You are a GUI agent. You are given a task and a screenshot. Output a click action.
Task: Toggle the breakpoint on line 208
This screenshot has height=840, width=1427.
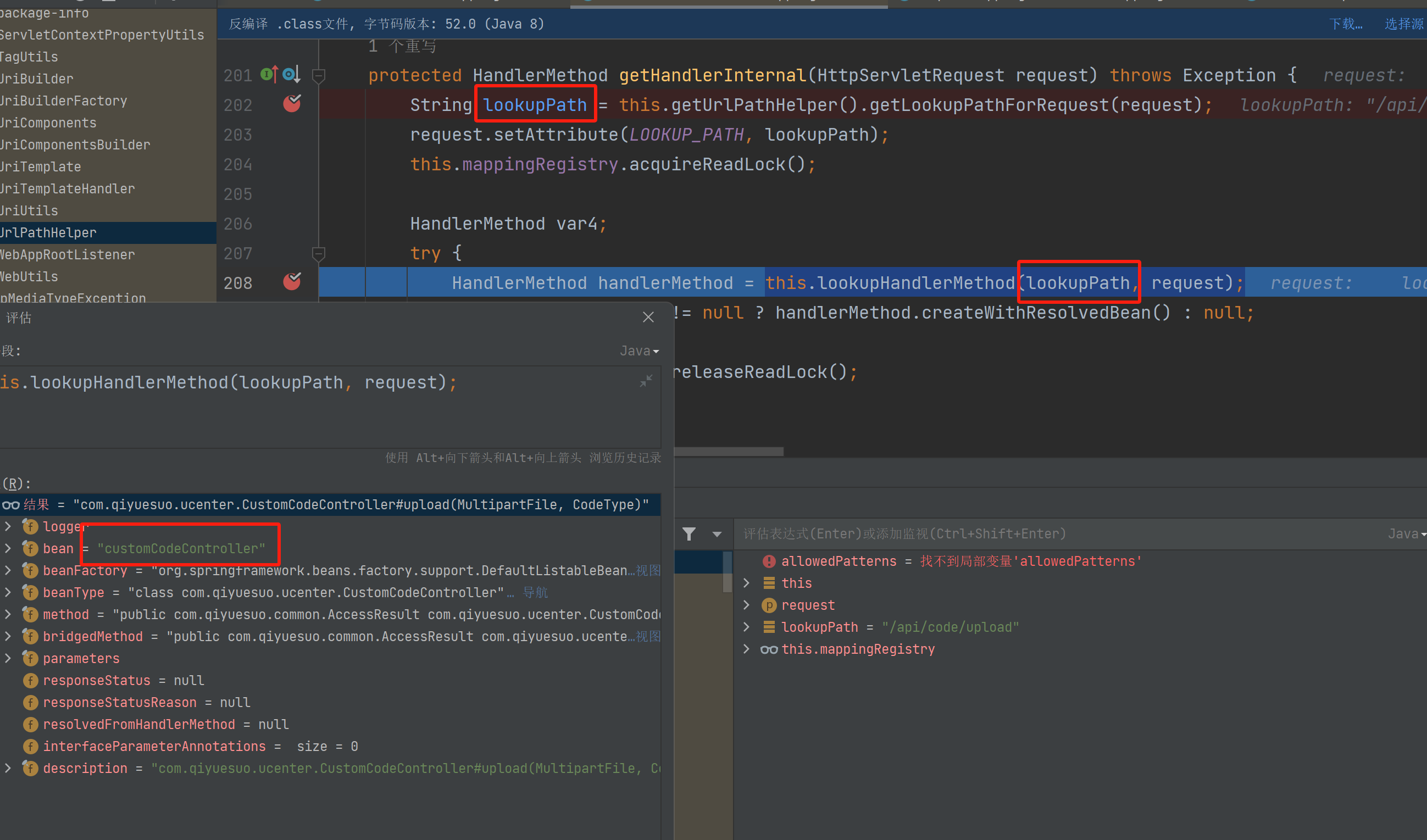click(x=292, y=282)
